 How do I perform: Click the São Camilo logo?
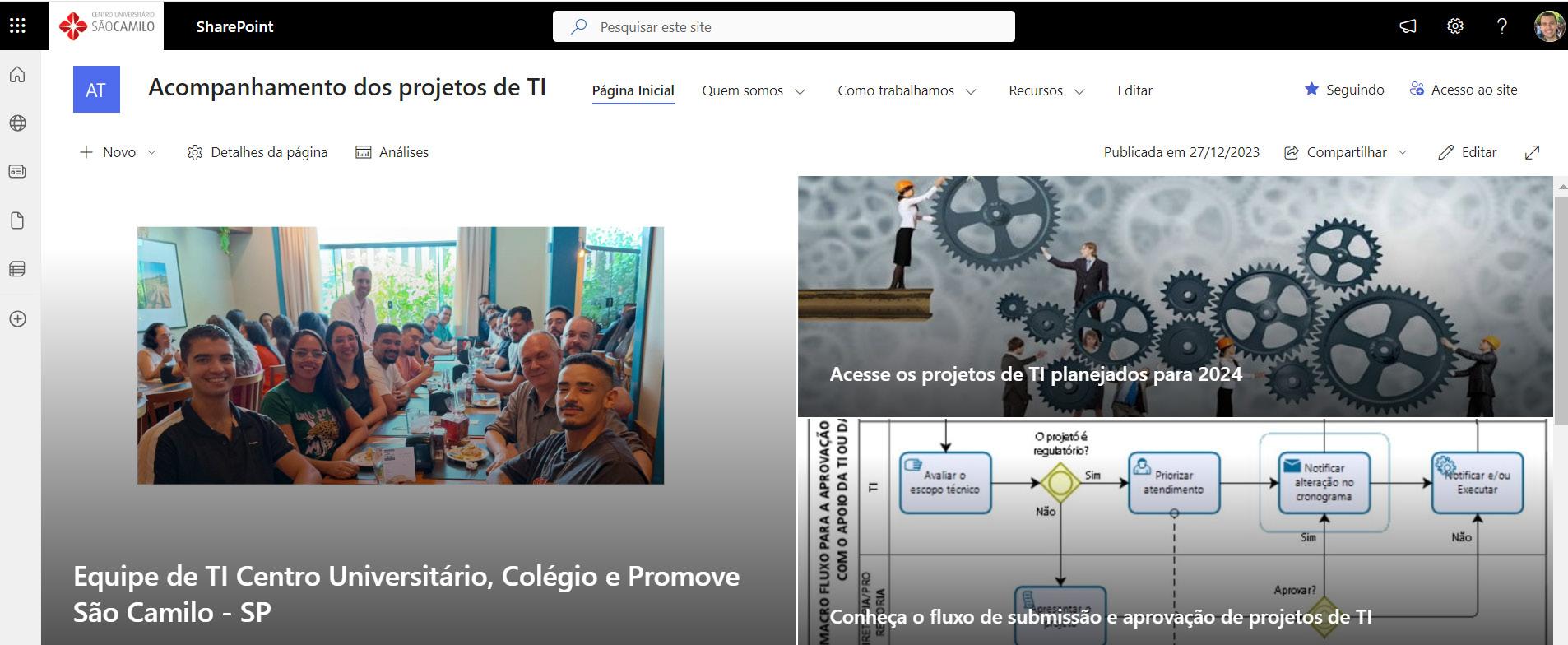tap(107, 26)
